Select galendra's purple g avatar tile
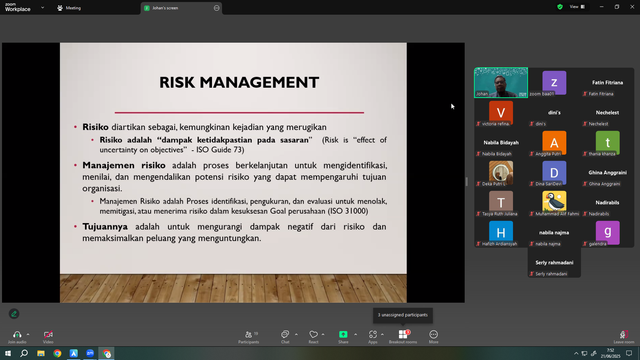This screenshot has width=640, height=360. pyautogui.click(x=607, y=233)
